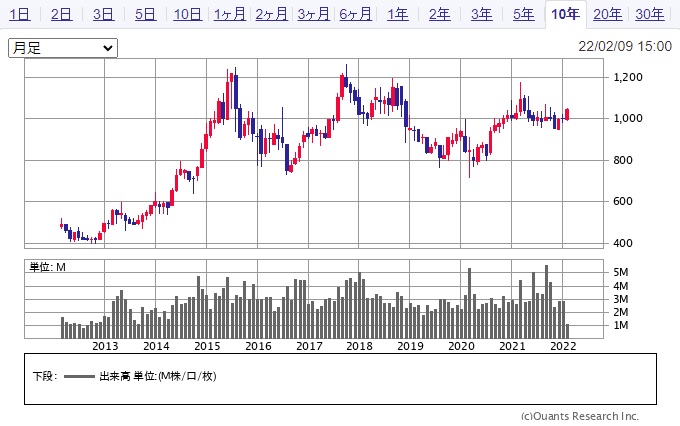
Task: Open the 30年 chart view
Action: click(650, 14)
